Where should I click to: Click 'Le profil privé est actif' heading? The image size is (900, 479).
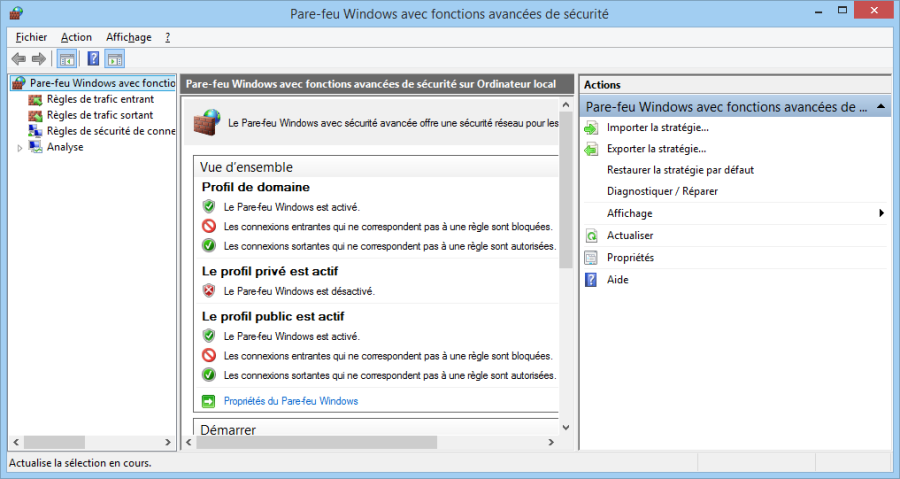tap(270, 271)
